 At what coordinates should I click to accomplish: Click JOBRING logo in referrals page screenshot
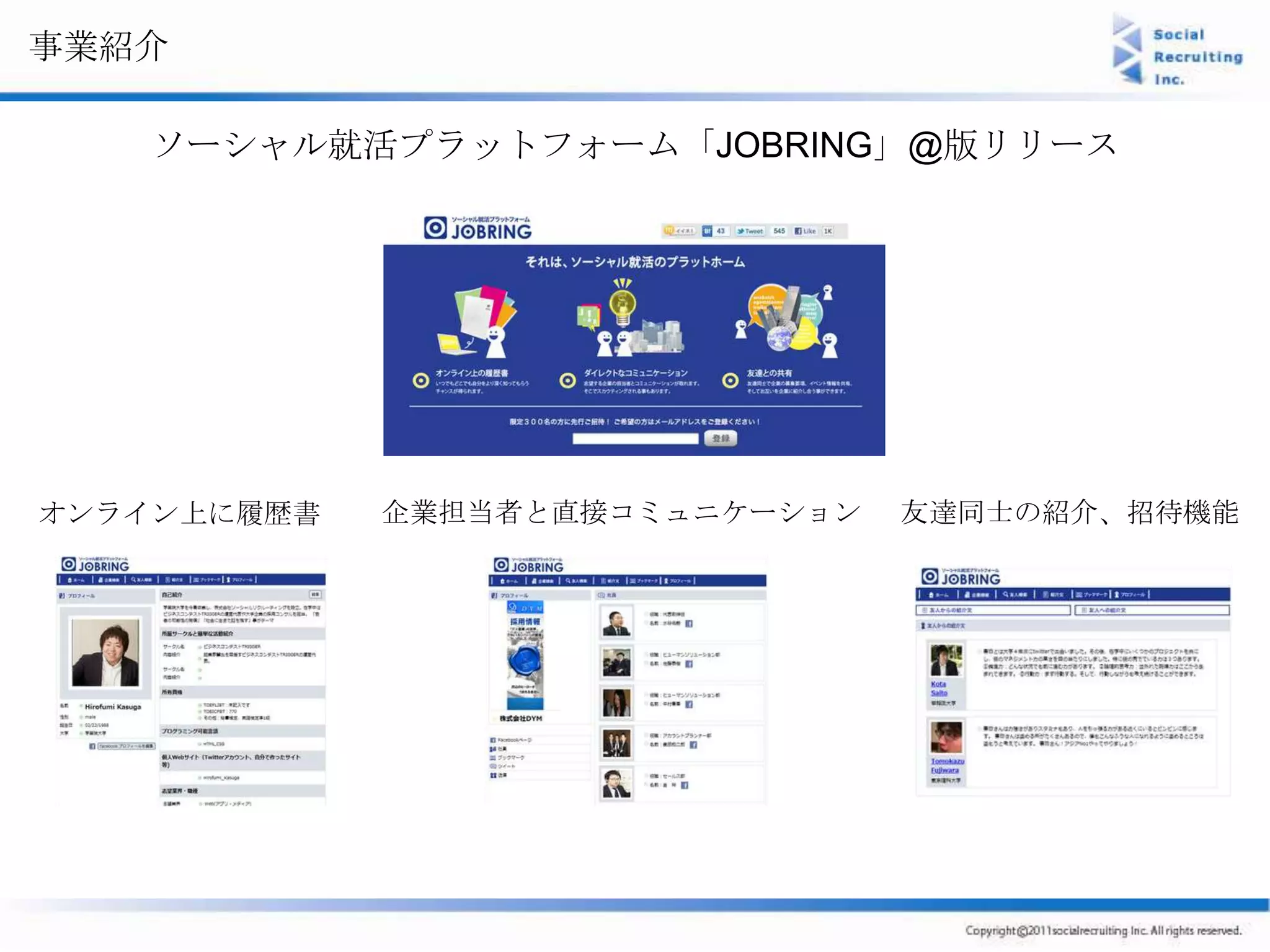961,577
